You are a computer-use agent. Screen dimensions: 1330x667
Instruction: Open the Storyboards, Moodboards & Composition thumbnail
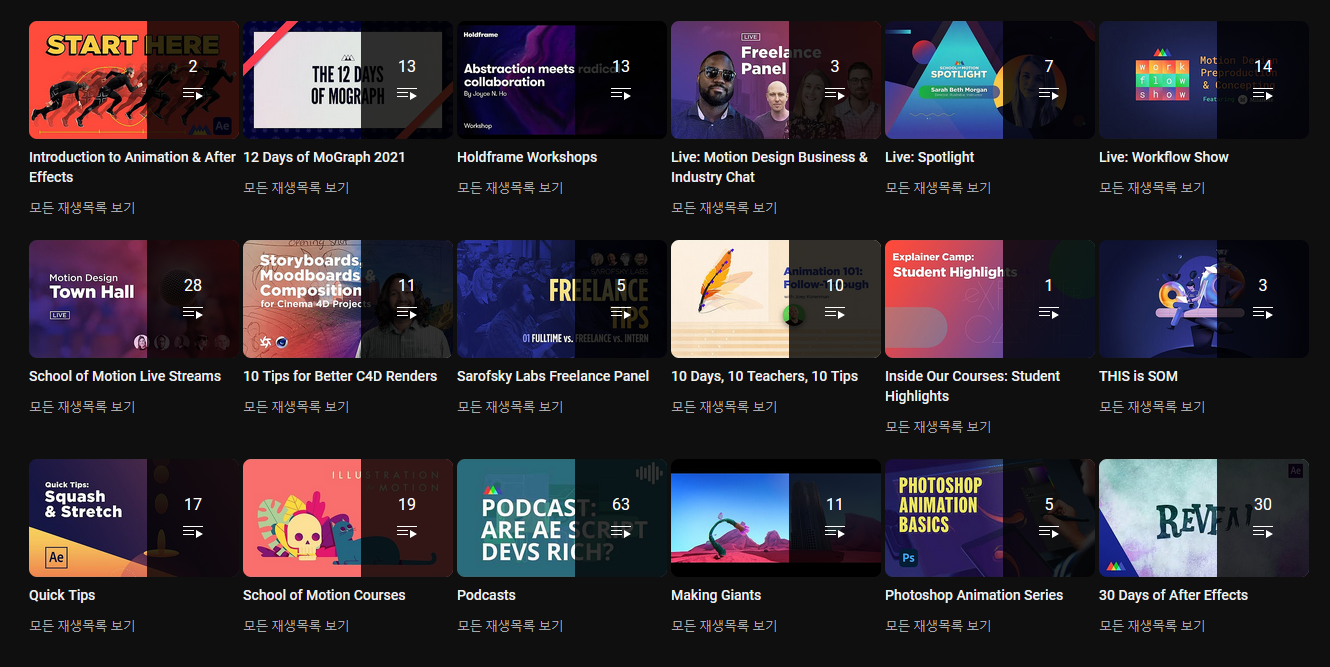[348, 299]
